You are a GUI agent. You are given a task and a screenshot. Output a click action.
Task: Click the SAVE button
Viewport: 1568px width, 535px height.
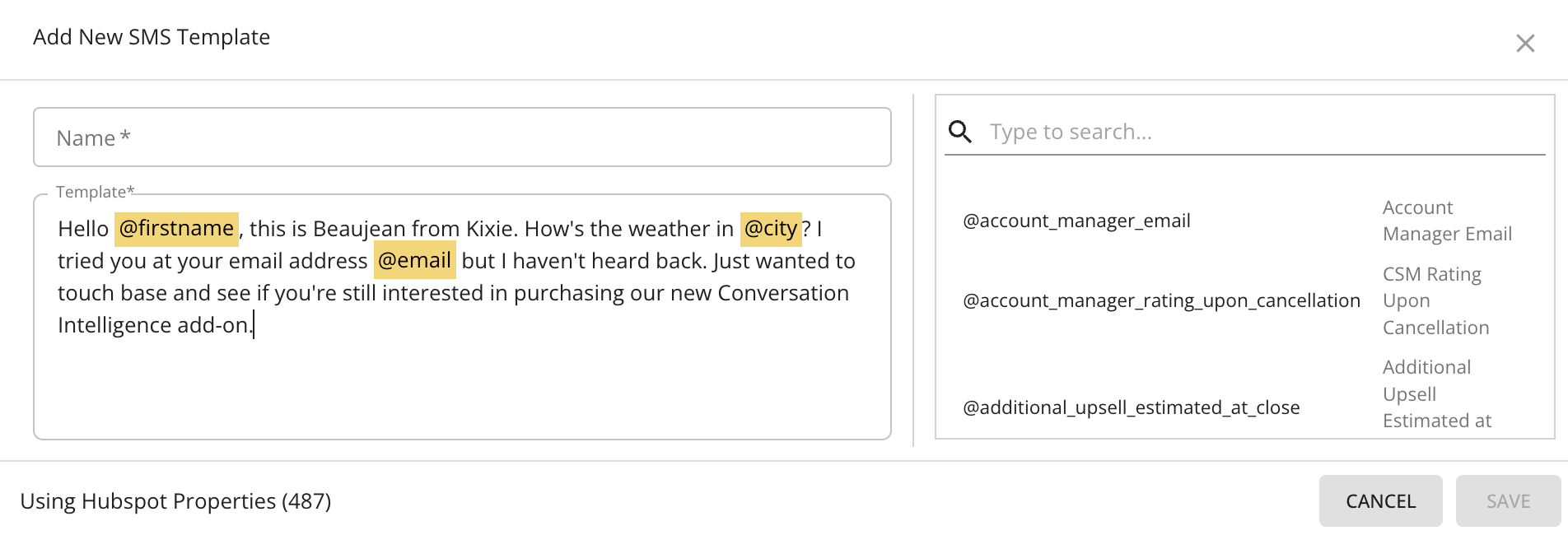click(1508, 500)
